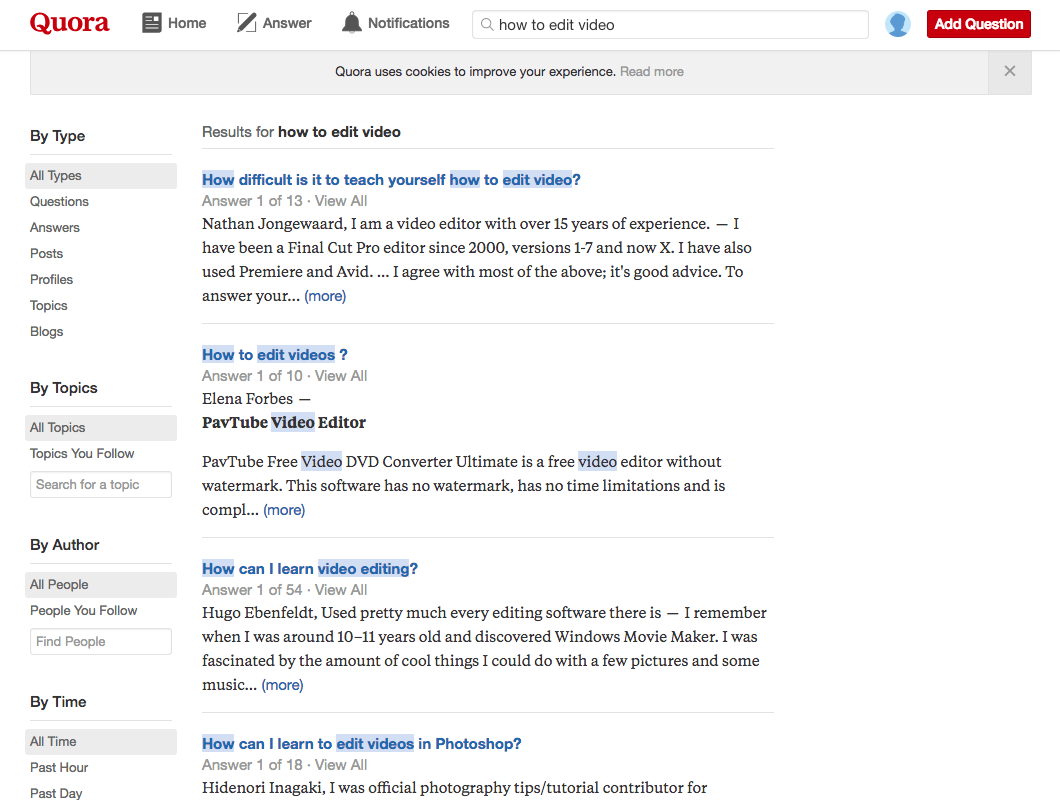Click the Notifications bell icon
Screen dimensions: 1060x800
pos(352,23)
